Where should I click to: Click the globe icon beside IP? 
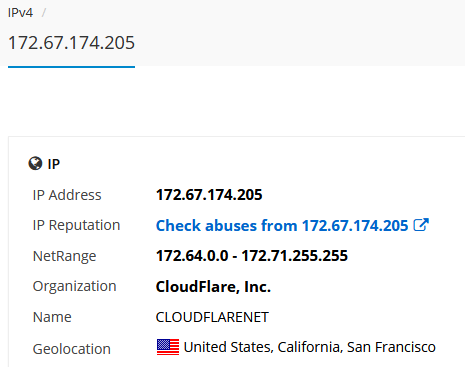(x=35, y=164)
